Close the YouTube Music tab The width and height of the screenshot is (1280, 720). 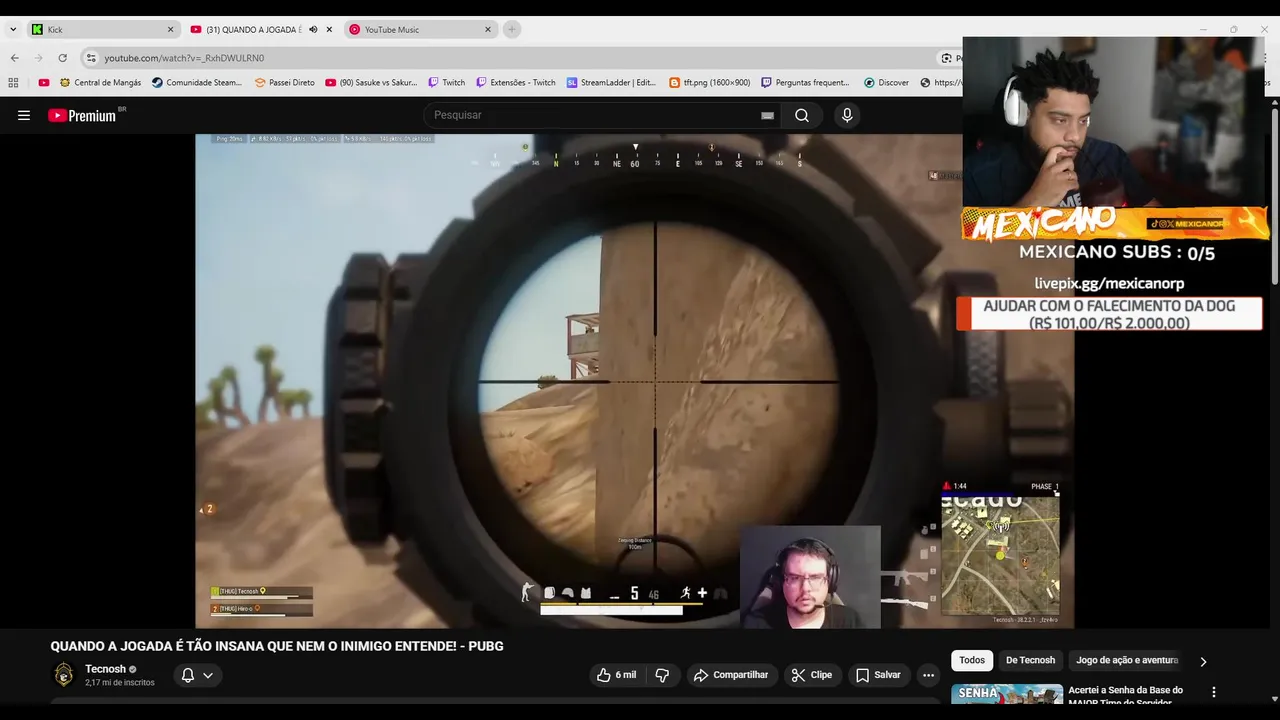(x=488, y=29)
